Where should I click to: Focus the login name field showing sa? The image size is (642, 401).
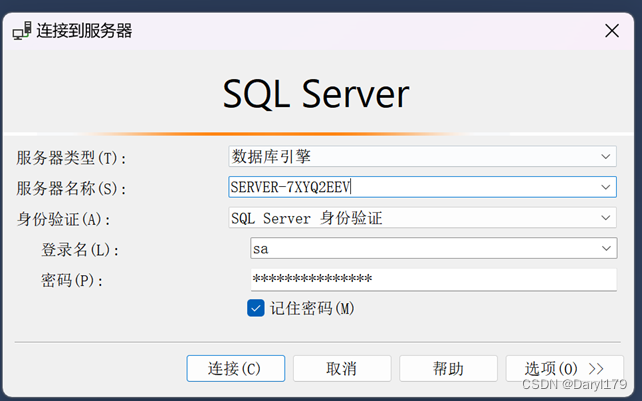point(434,248)
